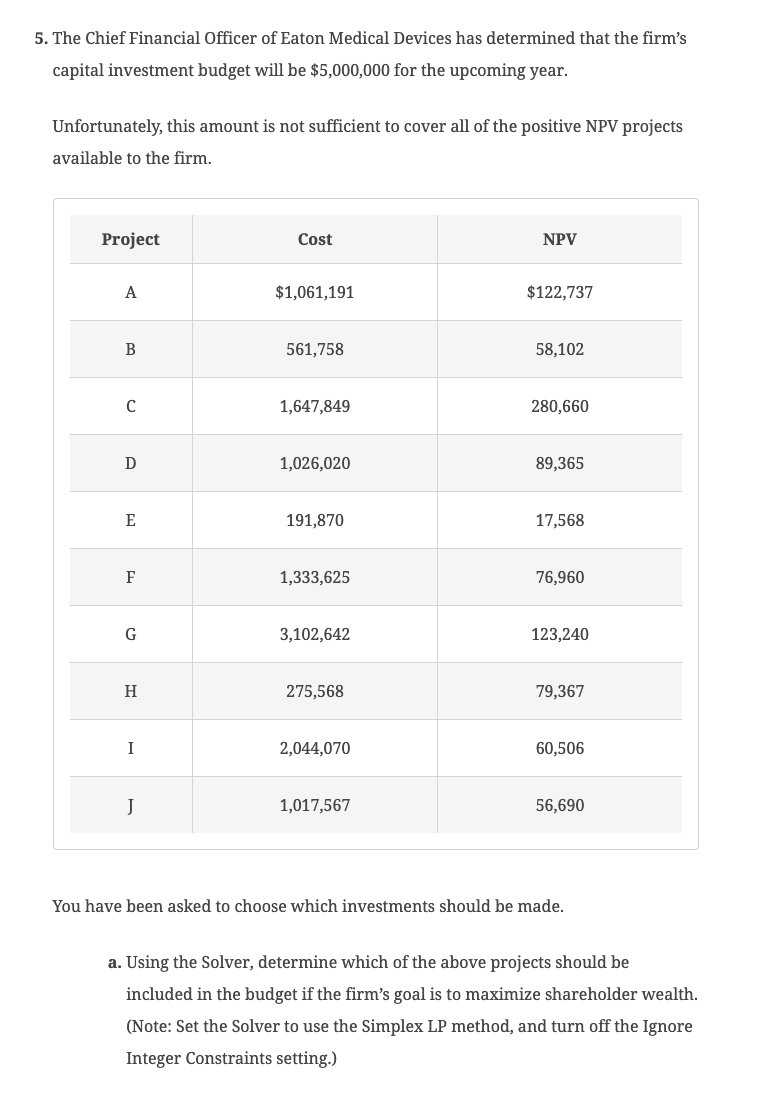Click Project F's NPV of 76,960
Viewport: 777px width, 1103px height.
point(559,577)
